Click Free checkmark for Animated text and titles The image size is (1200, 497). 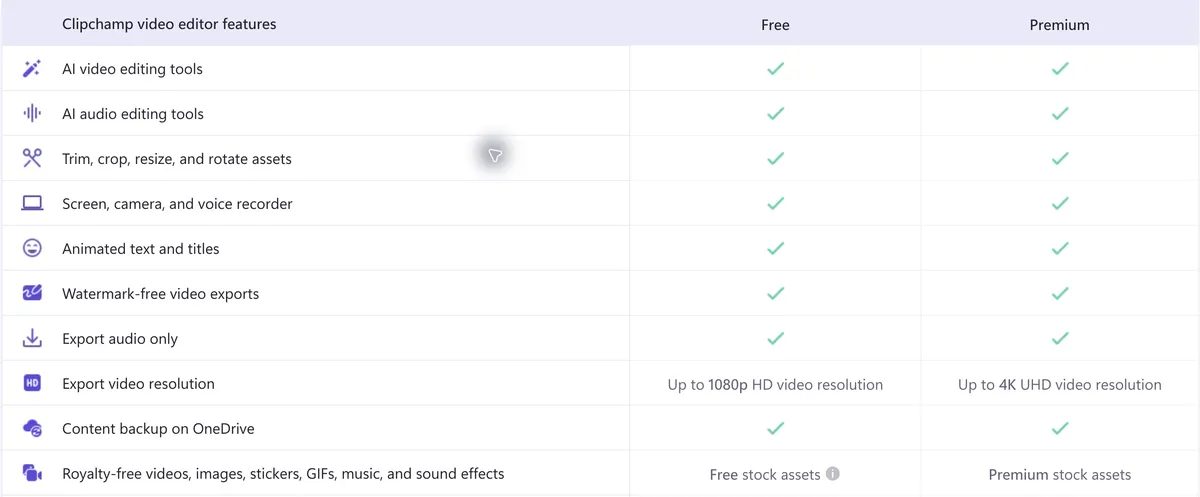[x=775, y=249]
